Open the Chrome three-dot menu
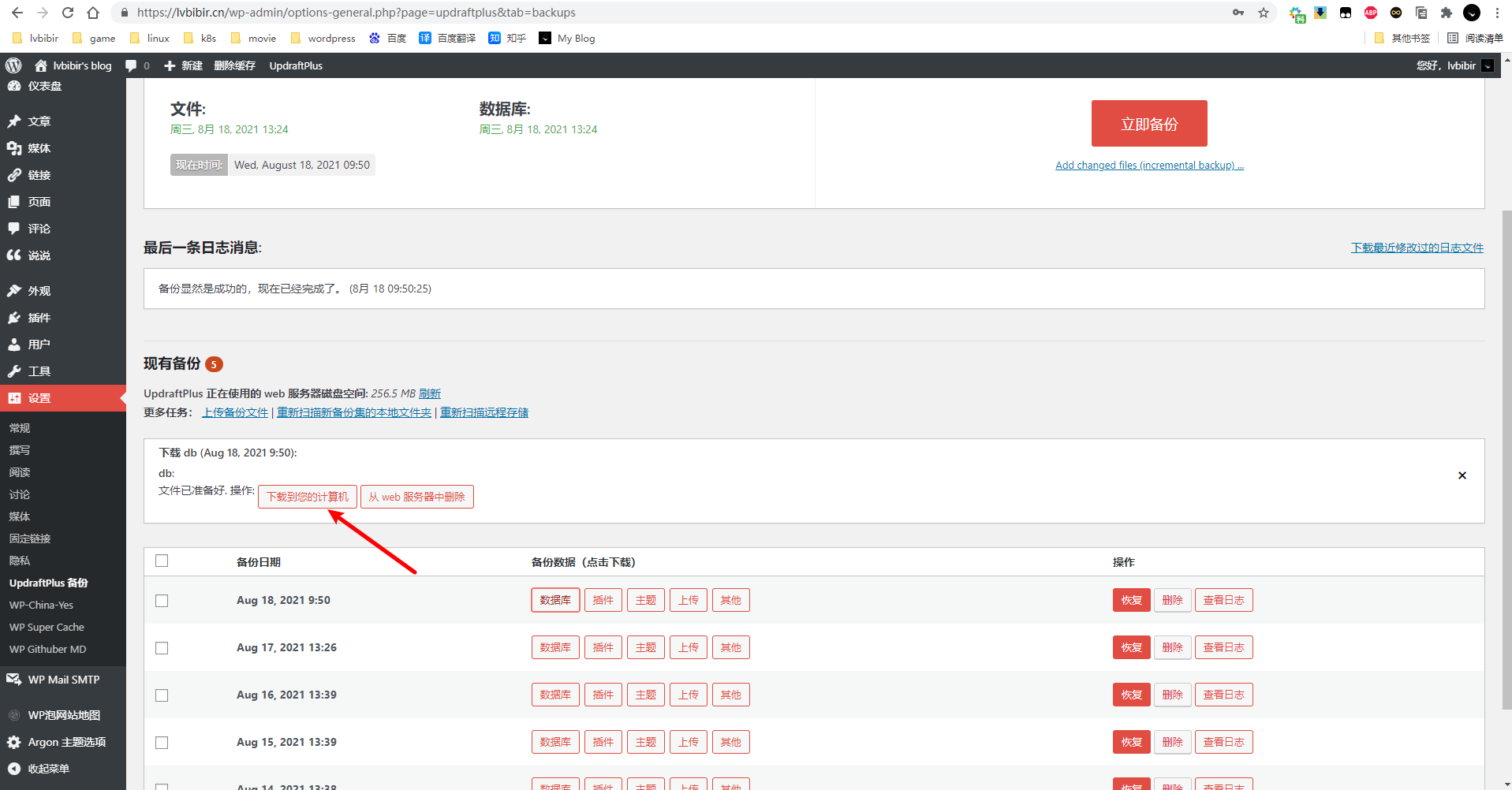Screen dimensions: 1512x790 pyautogui.click(x=1497, y=13)
